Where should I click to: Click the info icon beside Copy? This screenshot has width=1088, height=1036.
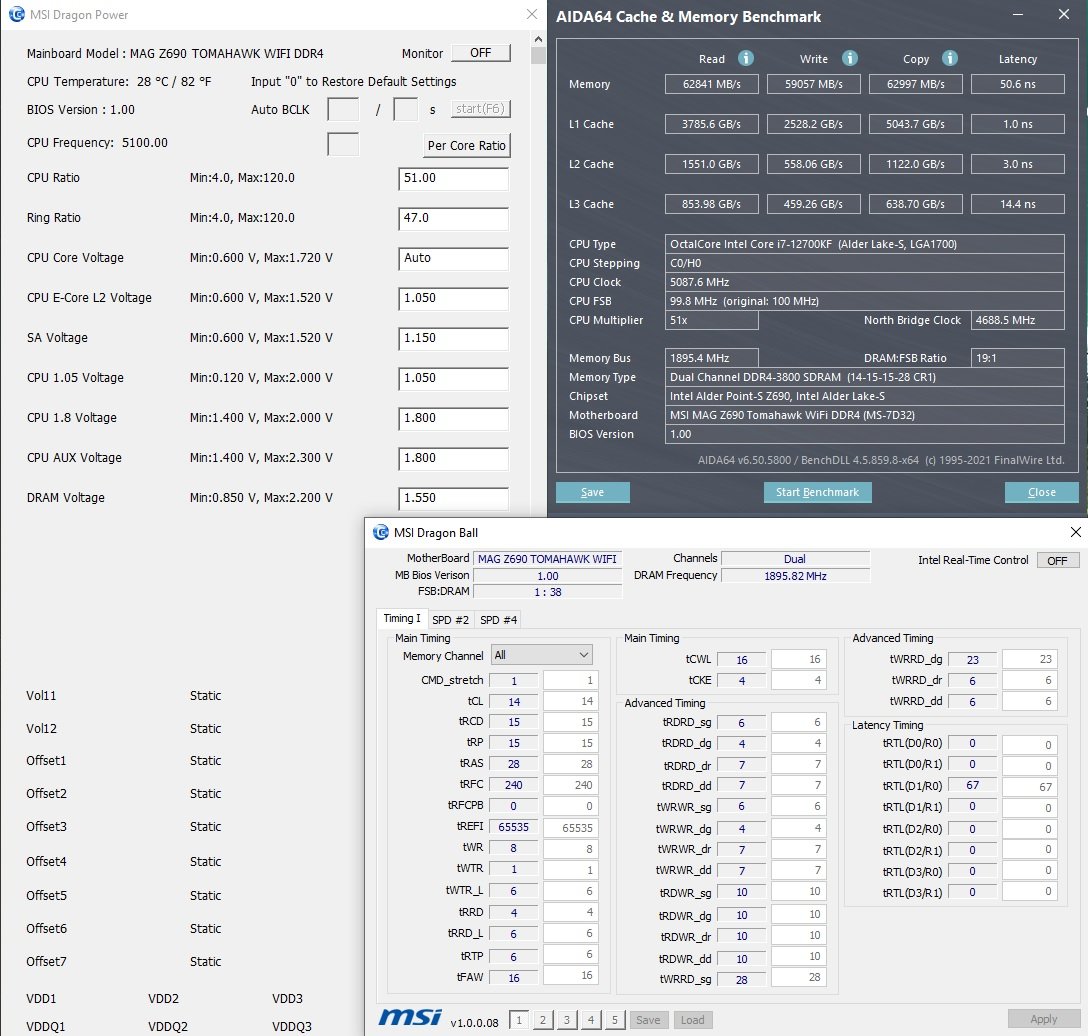click(x=950, y=58)
